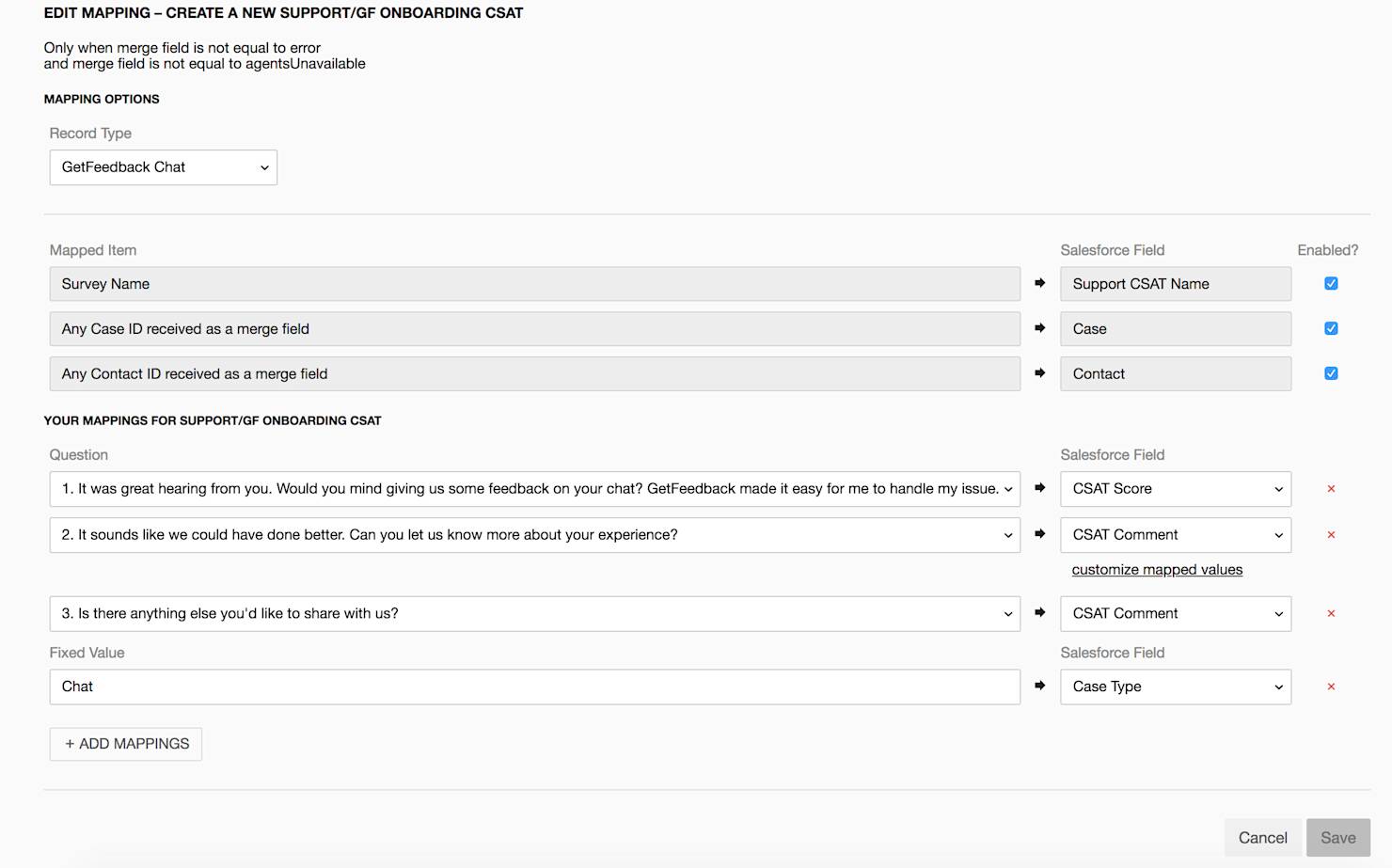Click the Contact Salesforce field box
1392x868 pixels.
[1176, 374]
